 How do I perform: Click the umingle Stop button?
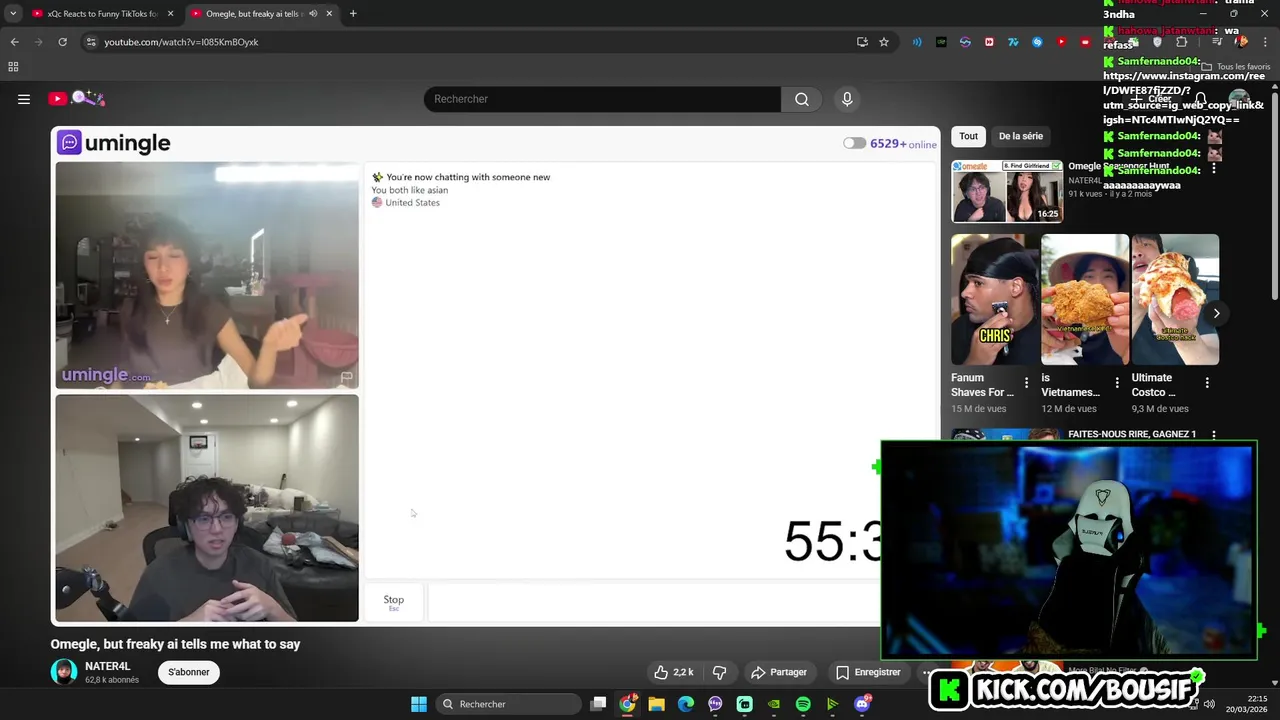pyautogui.click(x=394, y=603)
